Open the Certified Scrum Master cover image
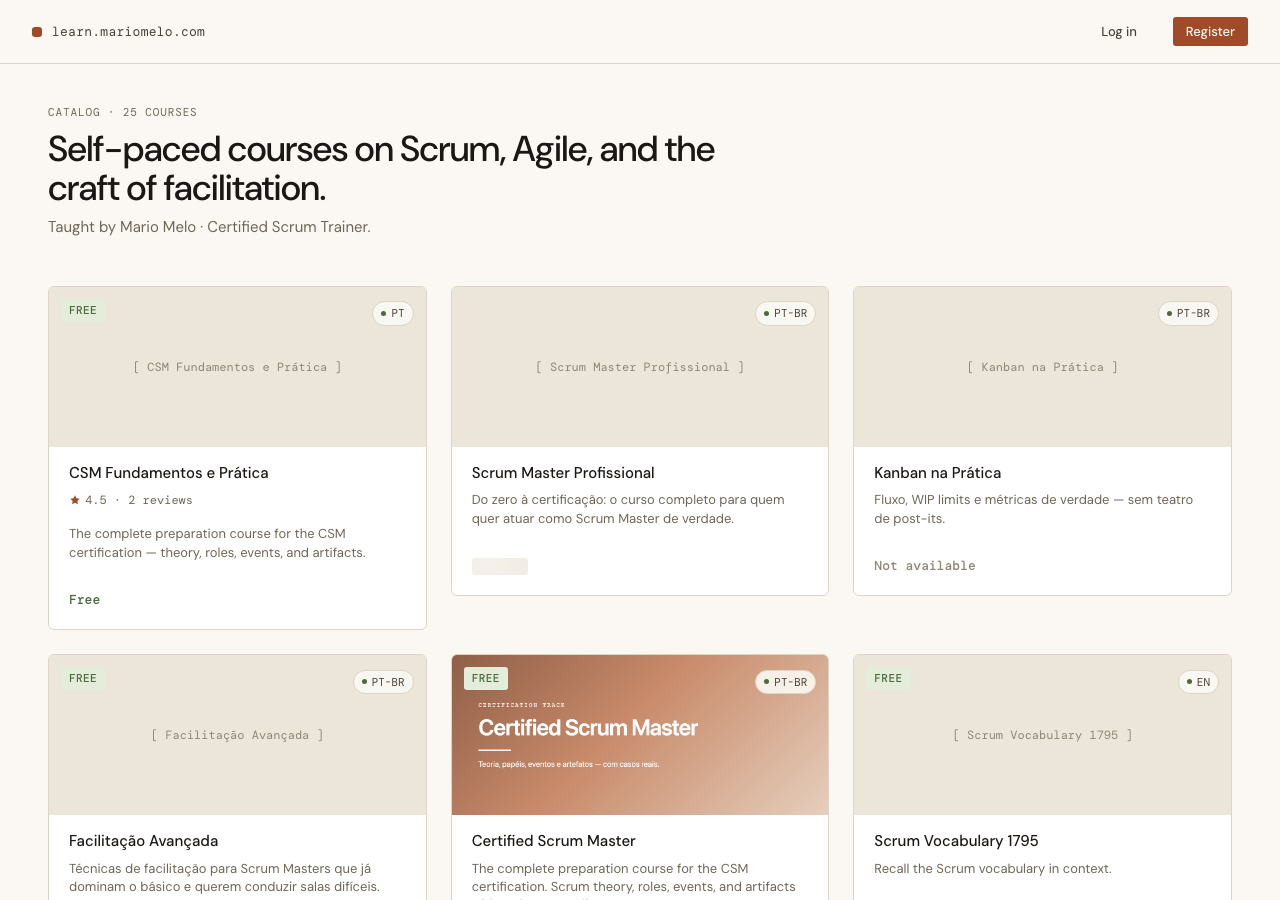1280x900 pixels. (x=640, y=735)
